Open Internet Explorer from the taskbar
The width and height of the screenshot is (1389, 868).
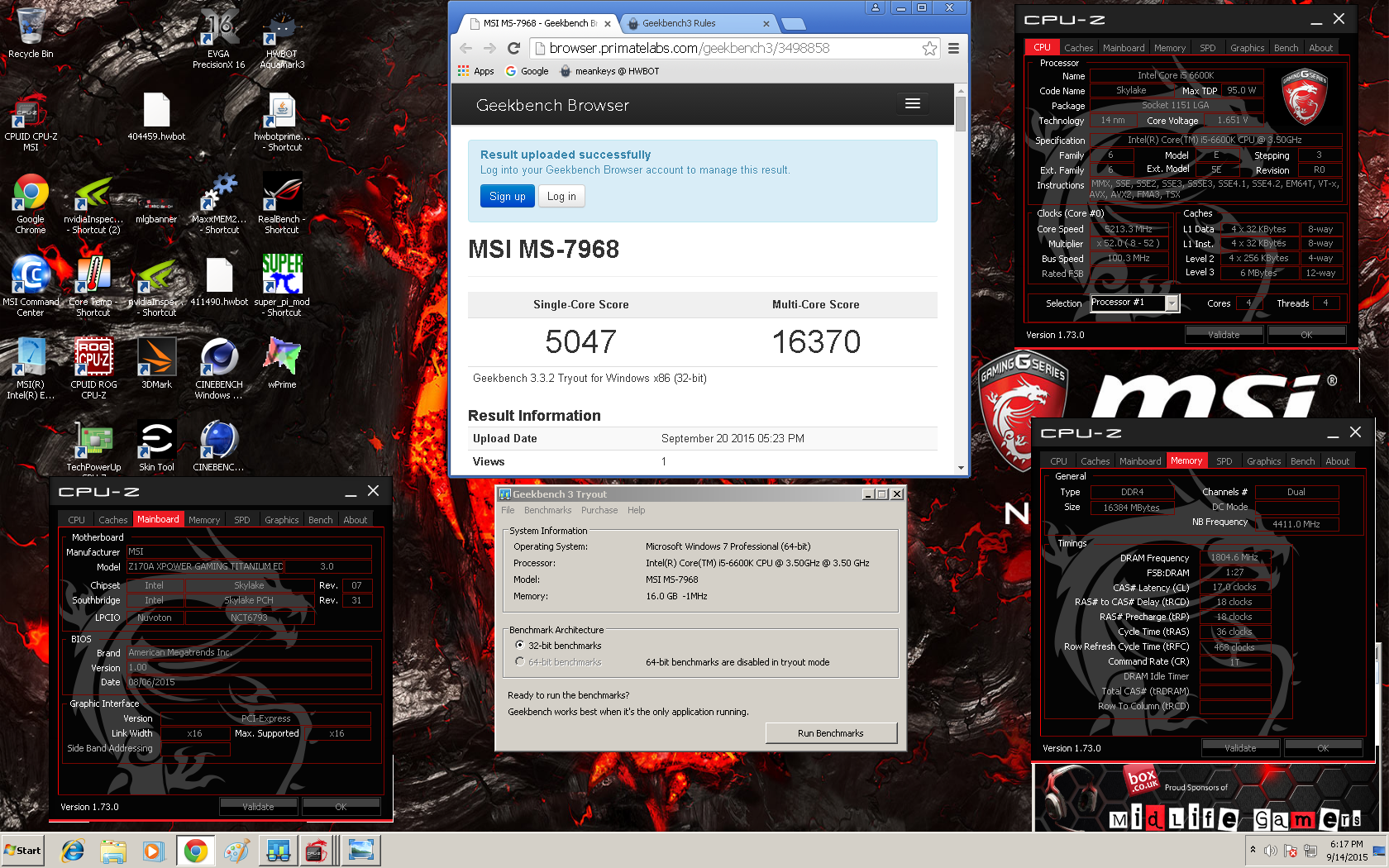[x=73, y=850]
